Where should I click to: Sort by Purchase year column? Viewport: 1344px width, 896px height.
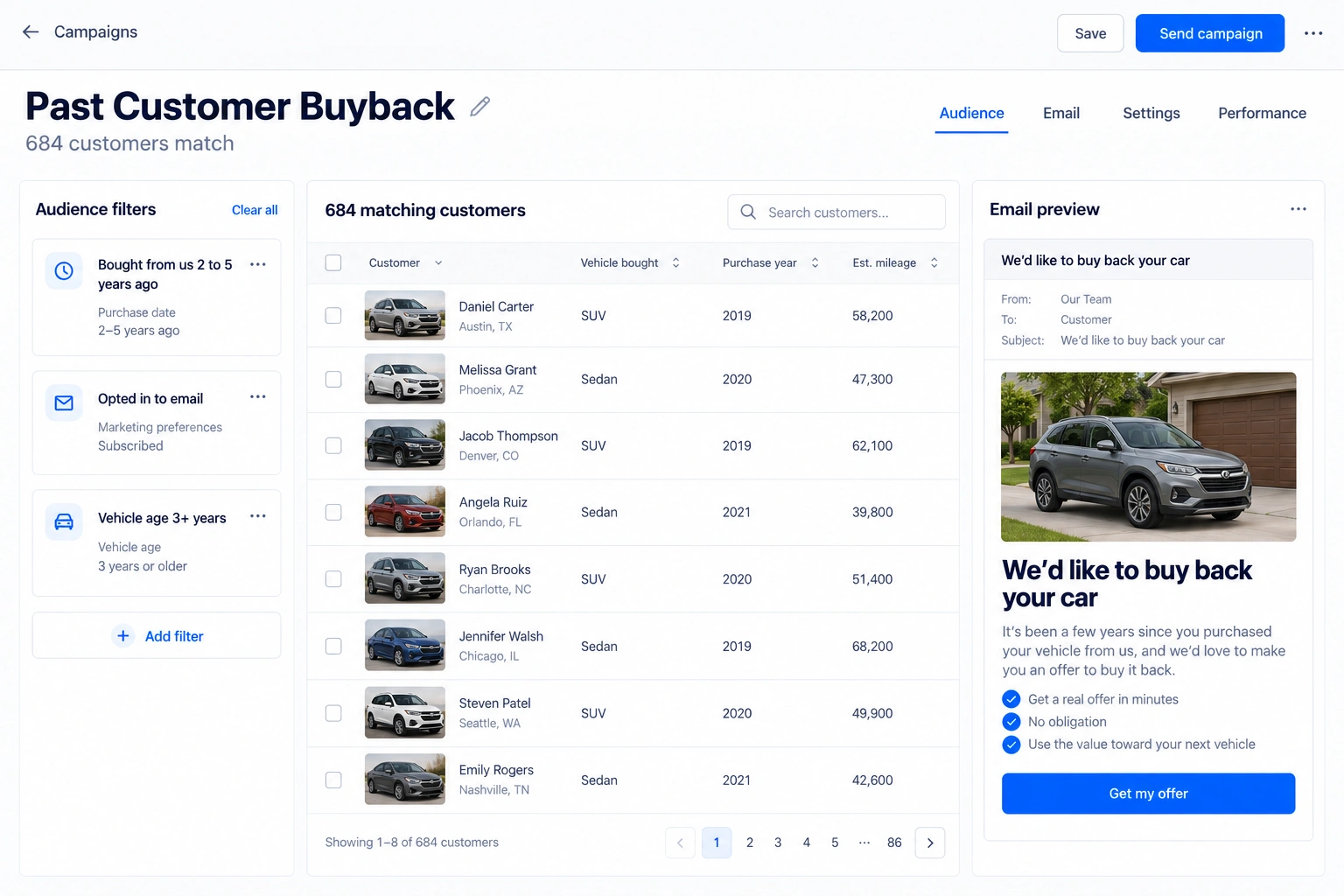[x=815, y=262]
